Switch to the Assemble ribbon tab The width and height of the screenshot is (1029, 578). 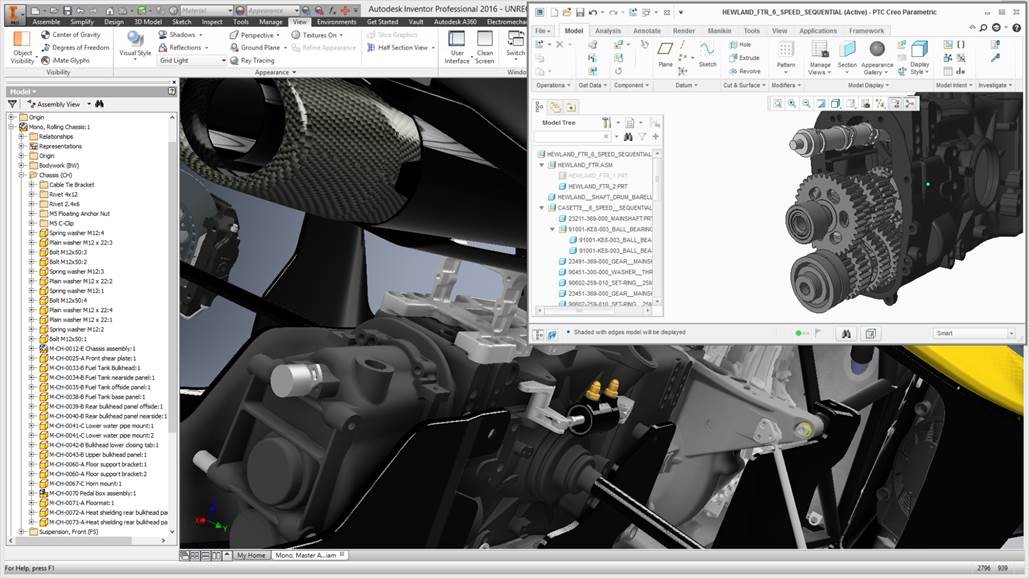pos(46,22)
